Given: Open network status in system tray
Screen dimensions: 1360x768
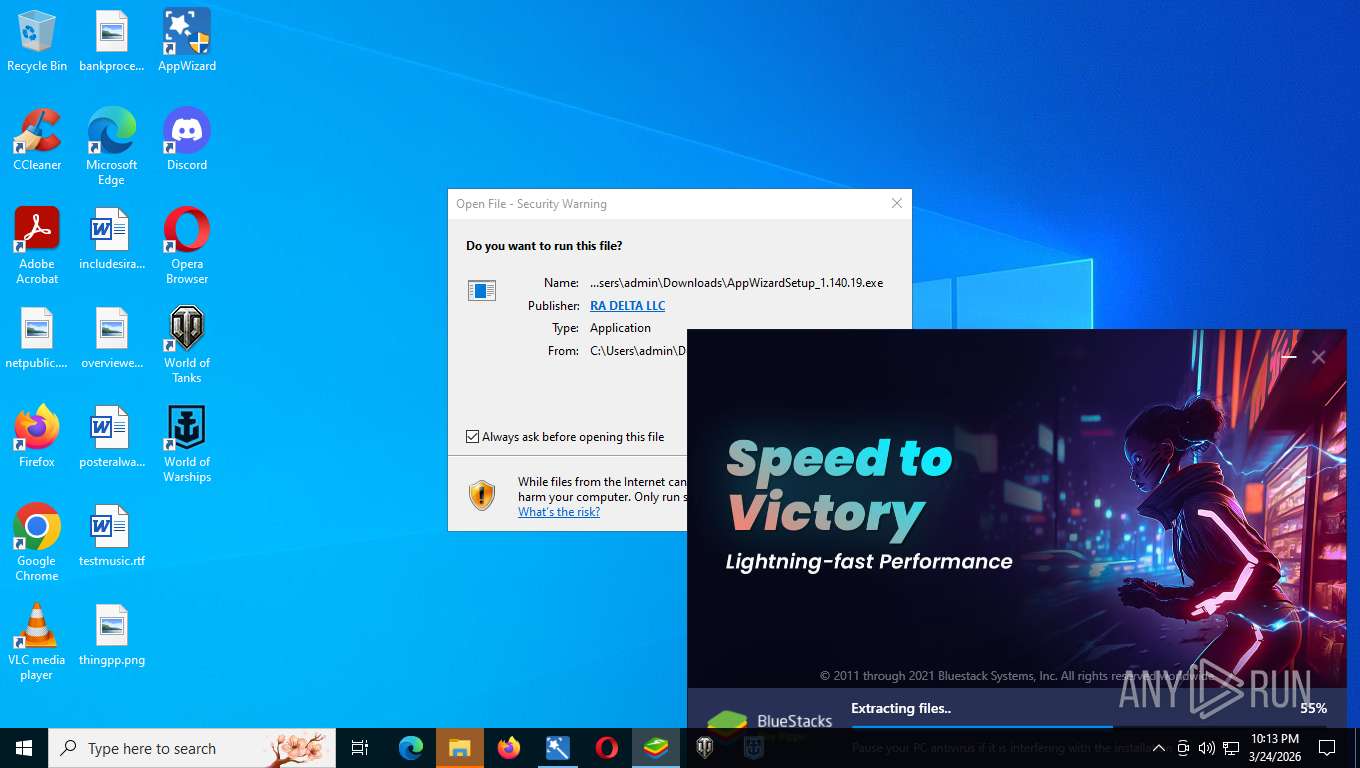Looking at the screenshot, I should [x=1231, y=748].
